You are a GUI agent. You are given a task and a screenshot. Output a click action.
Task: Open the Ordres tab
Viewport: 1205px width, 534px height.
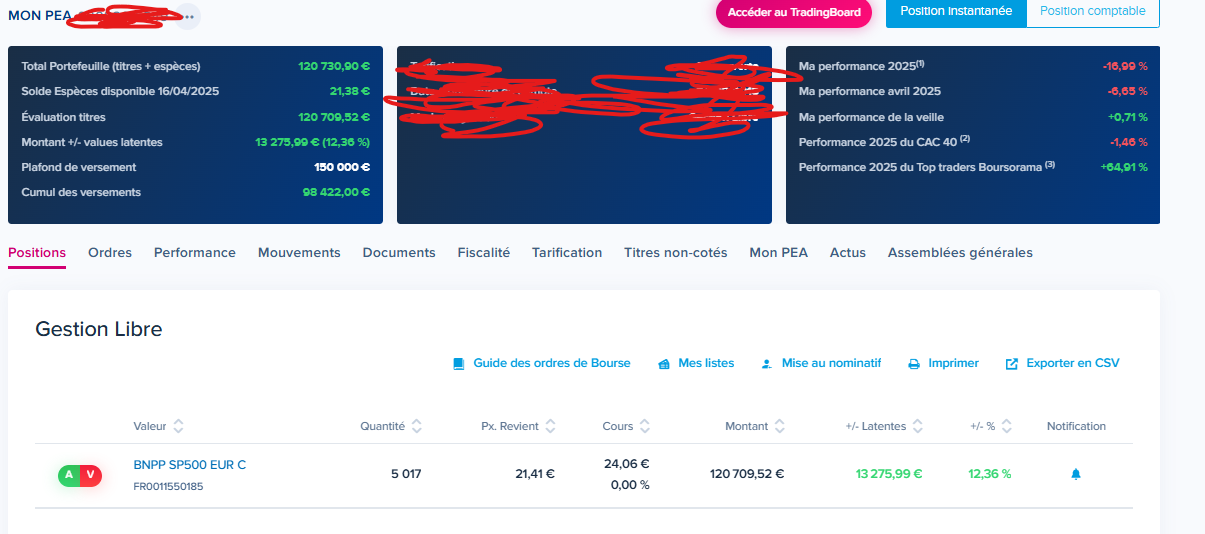(110, 253)
